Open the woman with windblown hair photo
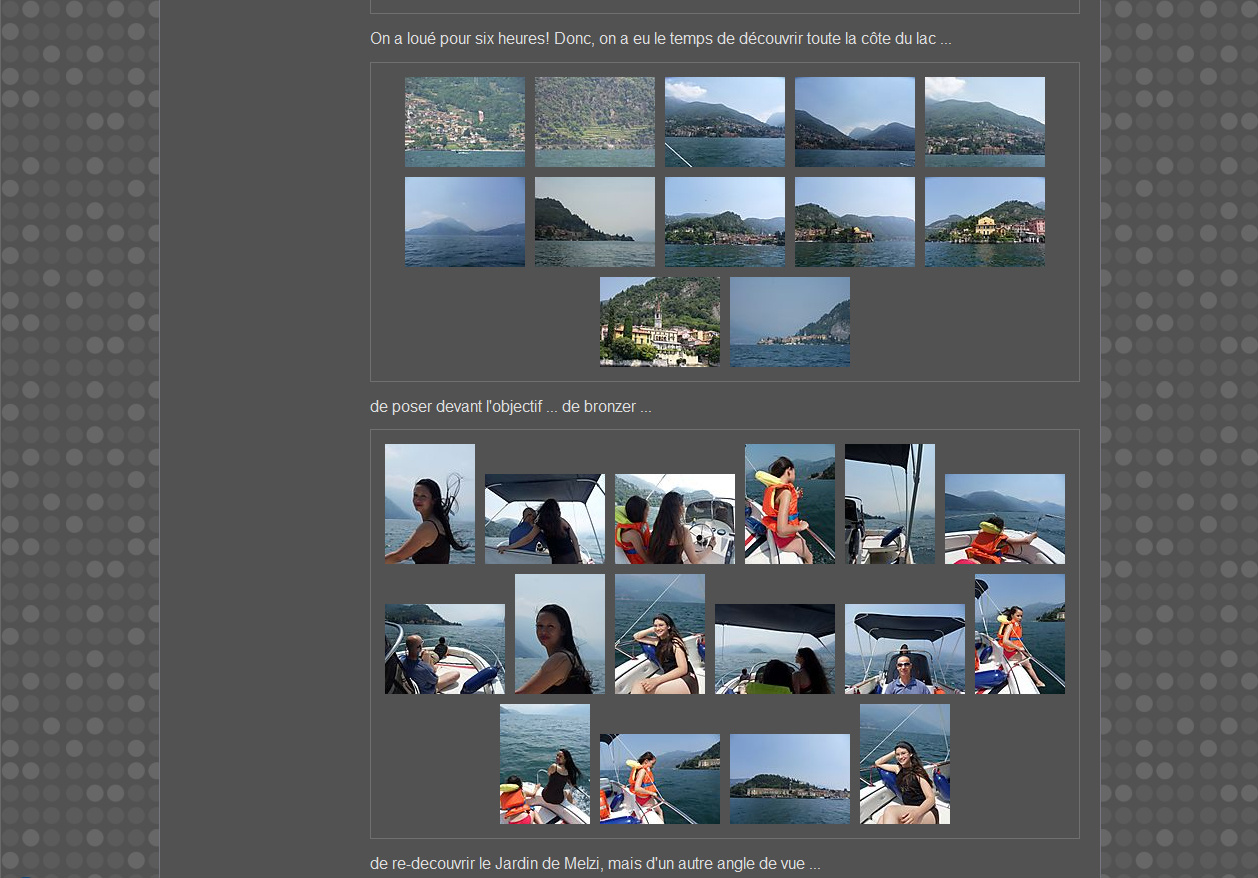Screen dimensions: 1258x878 (429, 504)
